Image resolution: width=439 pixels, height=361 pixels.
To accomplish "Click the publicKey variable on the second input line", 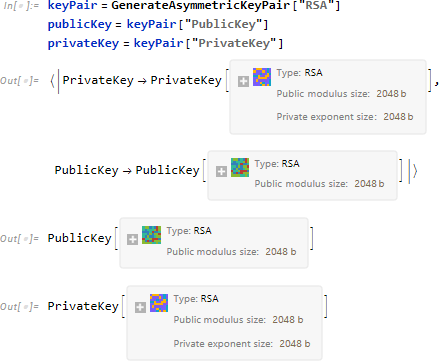I will tap(80, 24).
